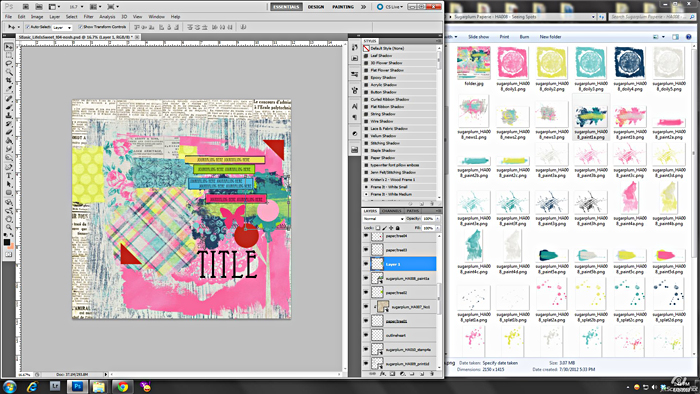Open Internet Explorer from the taskbar

(x=32, y=386)
